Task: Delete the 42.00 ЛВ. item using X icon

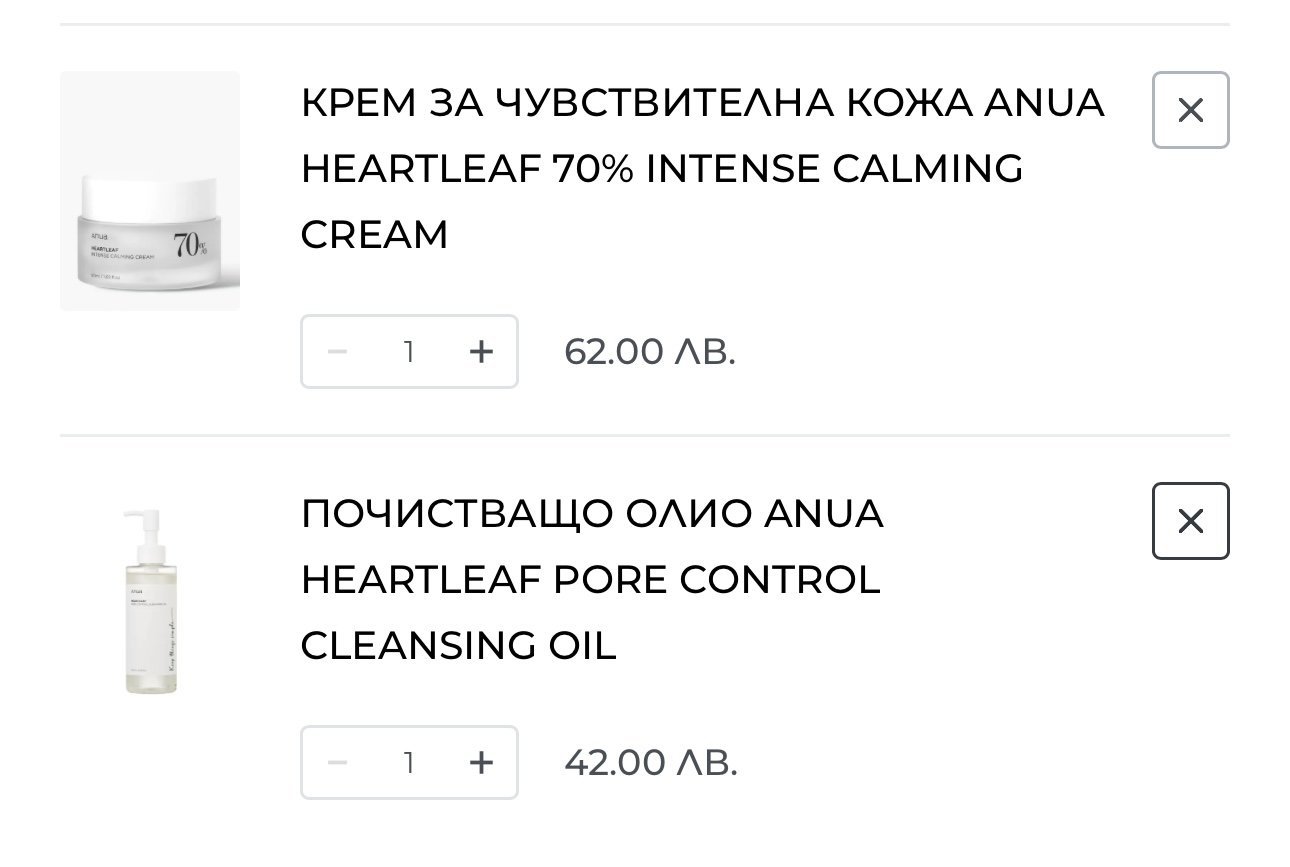Action: [x=1190, y=521]
